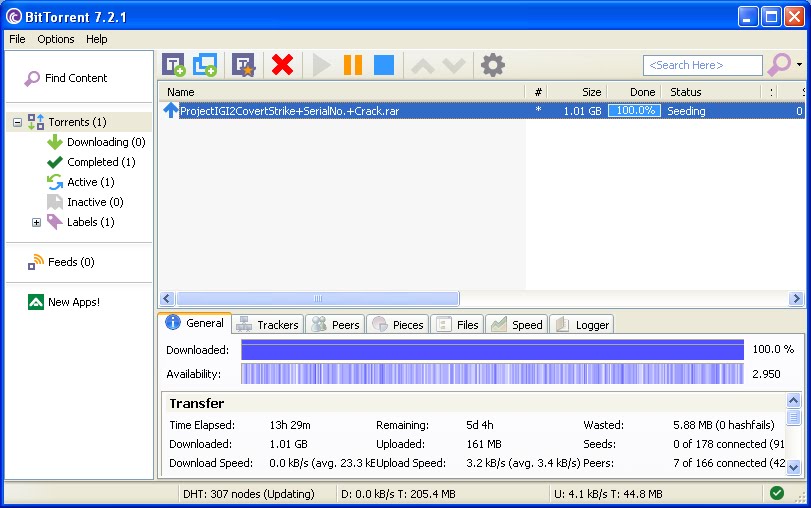Click the green network OK status icon
Screen dimensions: 811x508
(777, 493)
